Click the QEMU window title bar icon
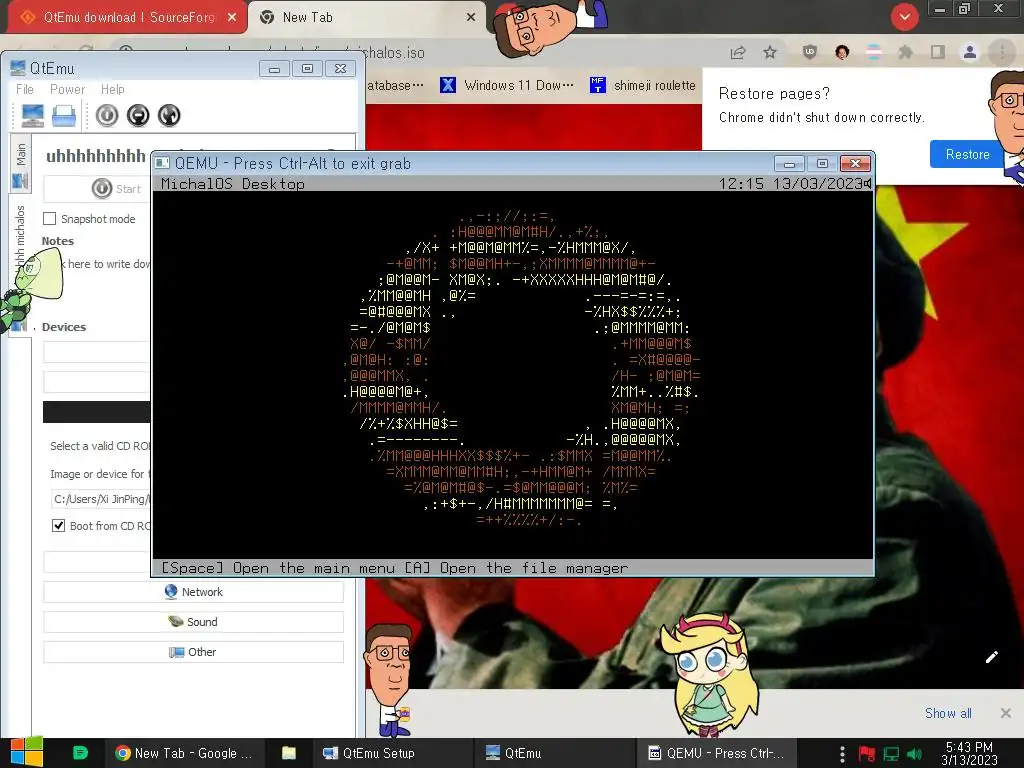 click(163, 163)
